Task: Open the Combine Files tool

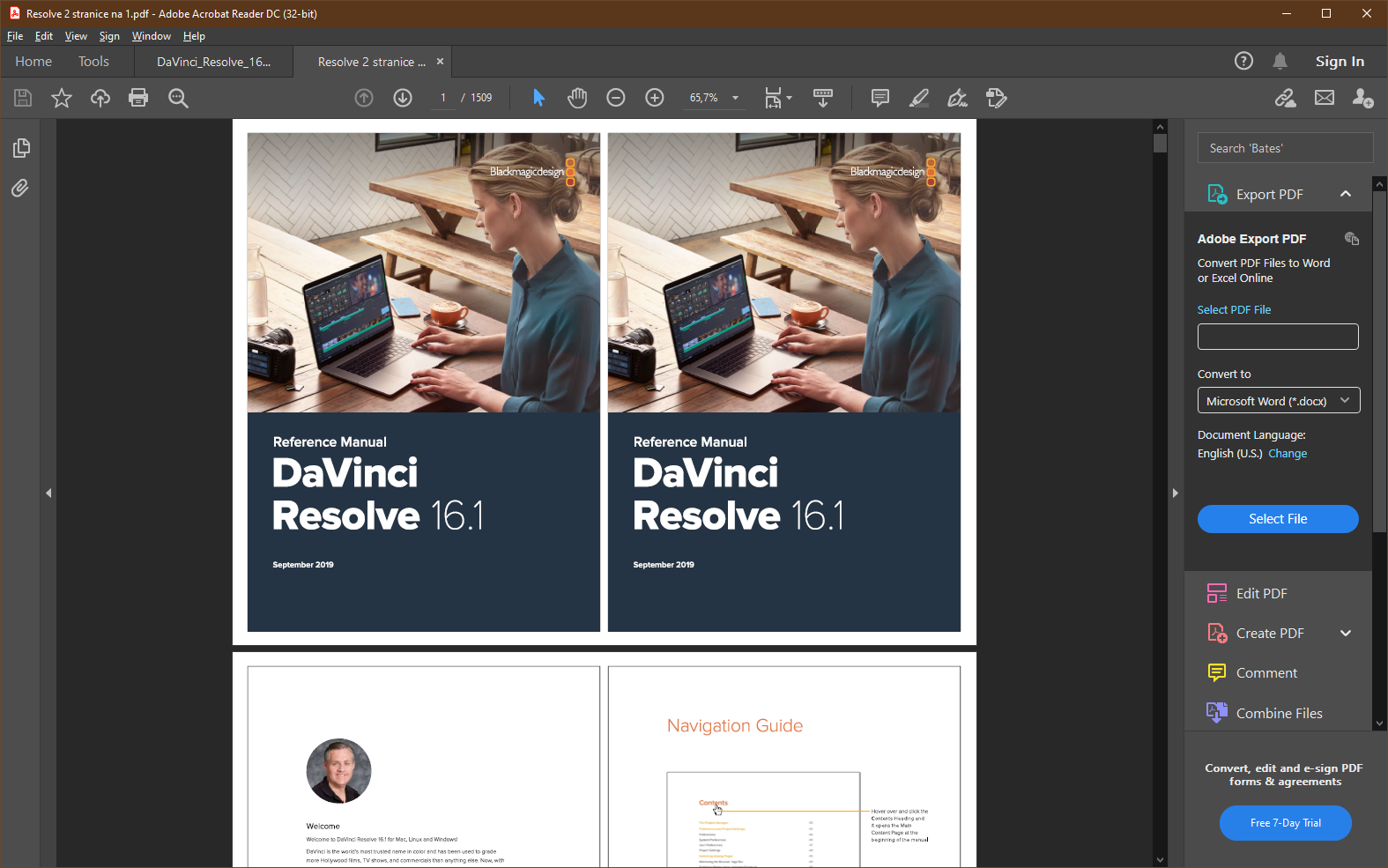Action: click(1280, 713)
